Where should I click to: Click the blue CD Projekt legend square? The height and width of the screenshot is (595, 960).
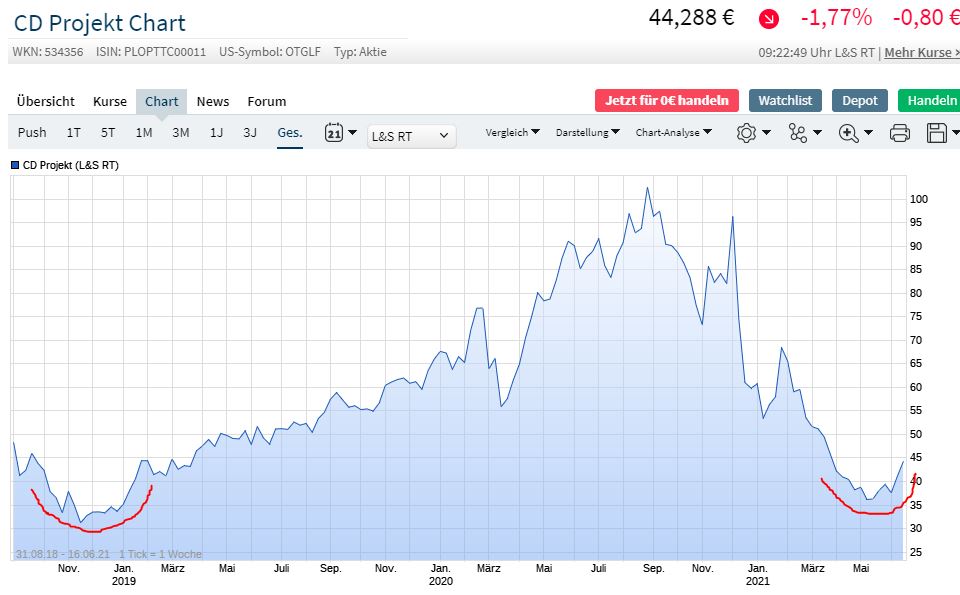point(15,165)
